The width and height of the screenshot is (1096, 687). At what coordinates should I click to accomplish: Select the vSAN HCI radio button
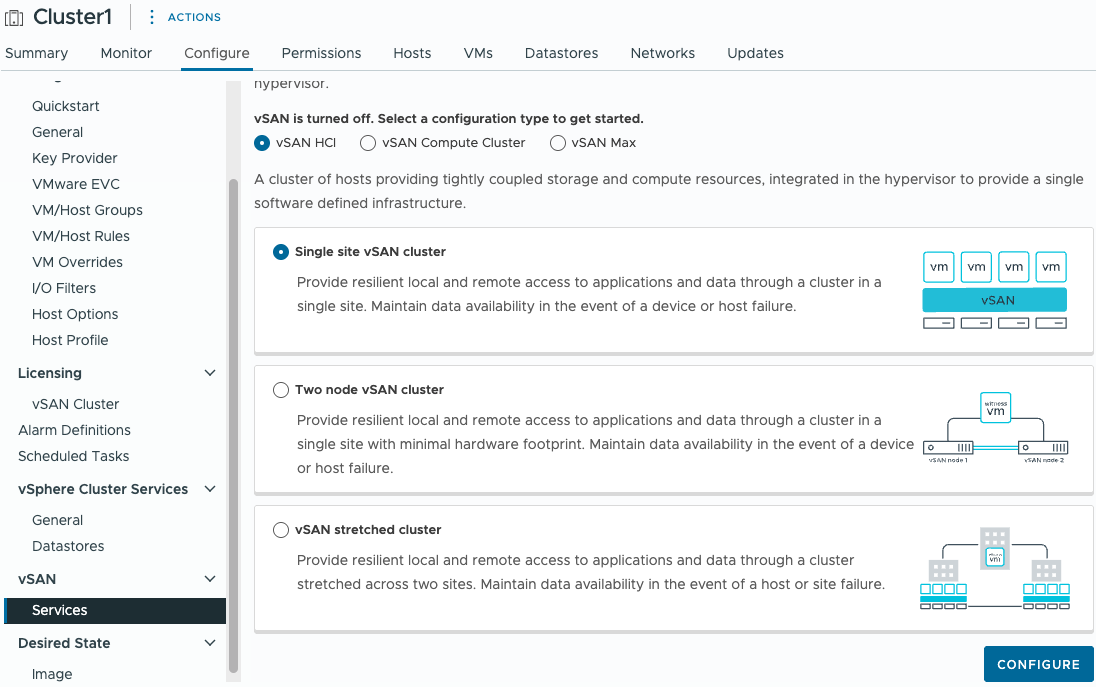coord(262,143)
